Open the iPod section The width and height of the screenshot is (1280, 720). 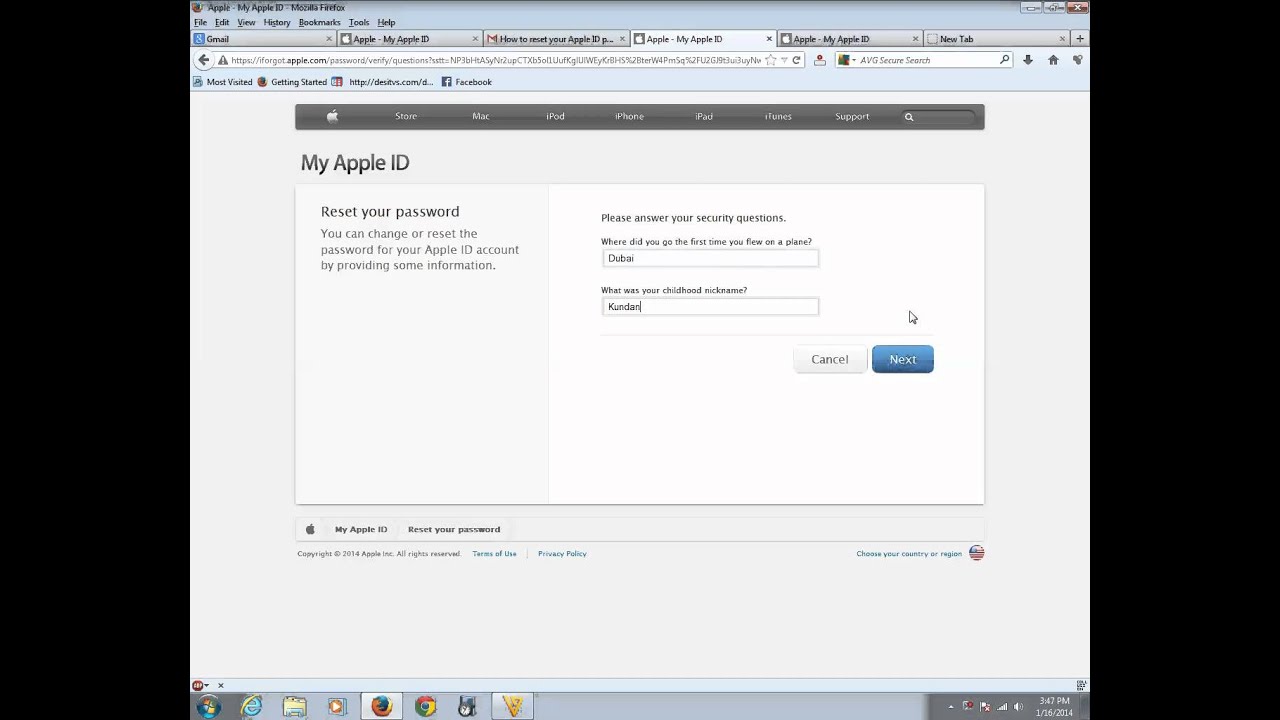pyautogui.click(x=555, y=116)
